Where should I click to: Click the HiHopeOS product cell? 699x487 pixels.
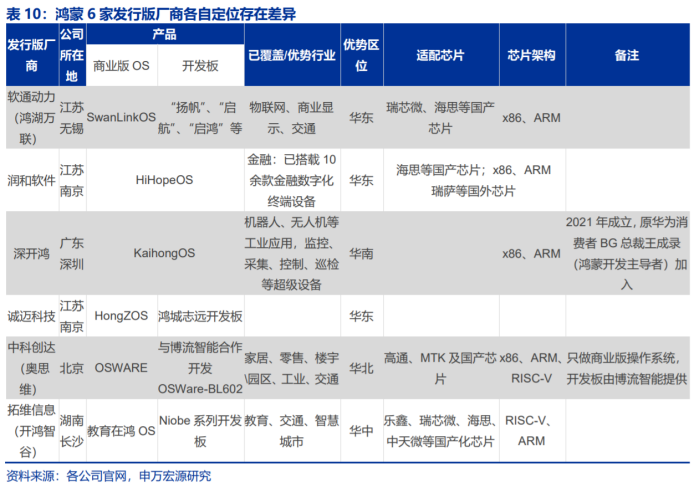(x=164, y=180)
